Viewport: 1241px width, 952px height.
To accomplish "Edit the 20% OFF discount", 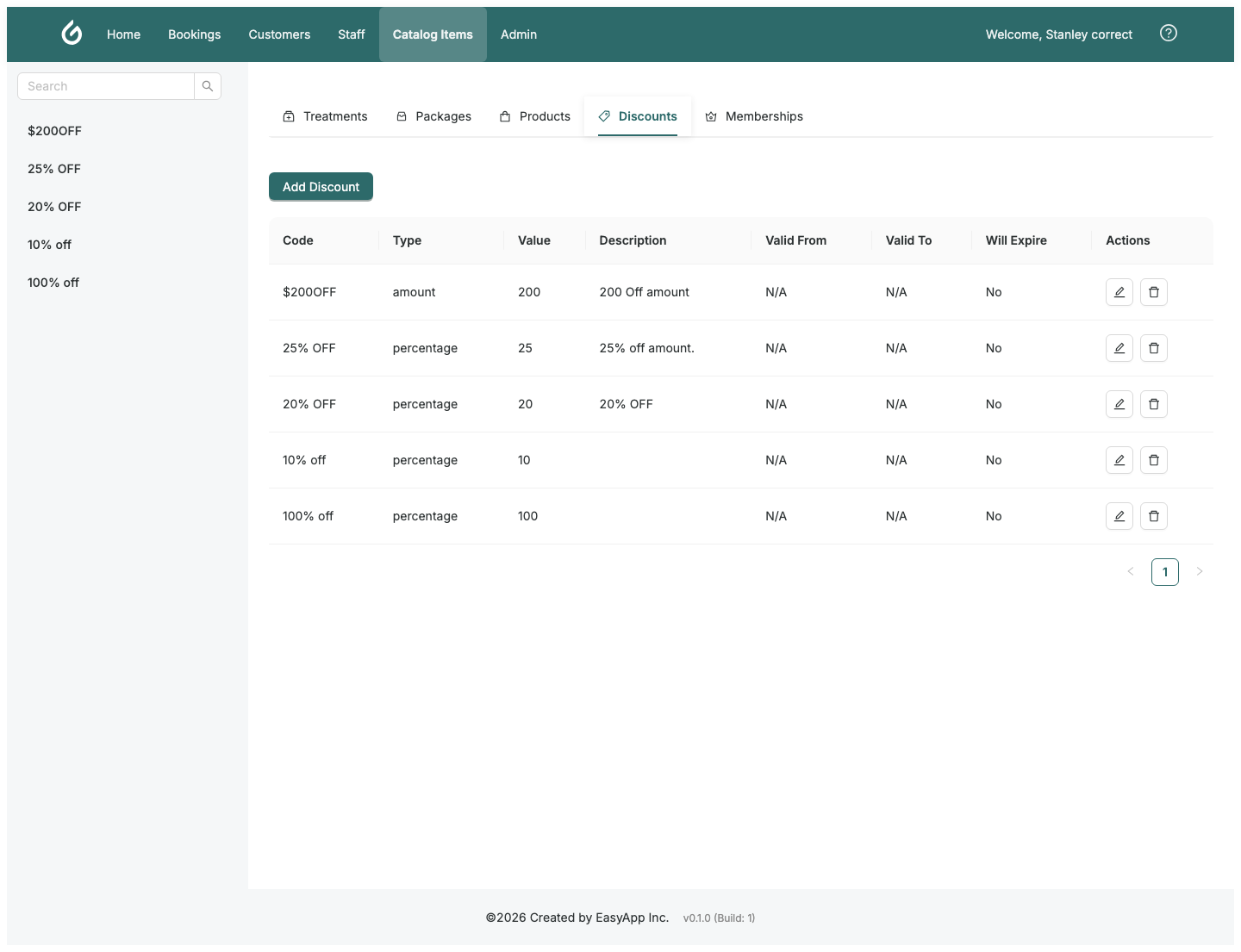I will (1119, 404).
